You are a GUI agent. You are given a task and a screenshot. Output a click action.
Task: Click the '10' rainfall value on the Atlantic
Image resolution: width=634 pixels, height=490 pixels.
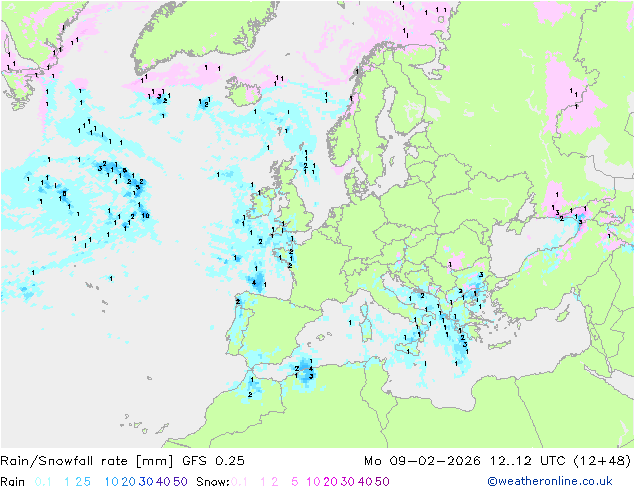pyautogui.click(x=145, y=215)
